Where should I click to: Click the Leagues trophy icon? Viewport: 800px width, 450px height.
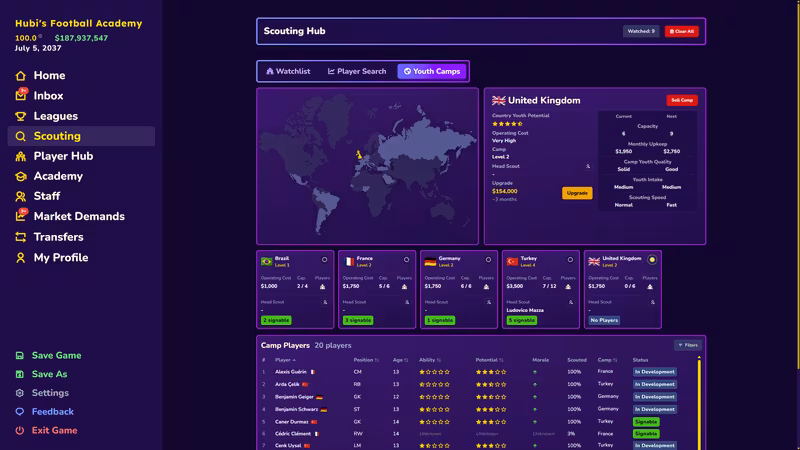[x=20, y=116]
